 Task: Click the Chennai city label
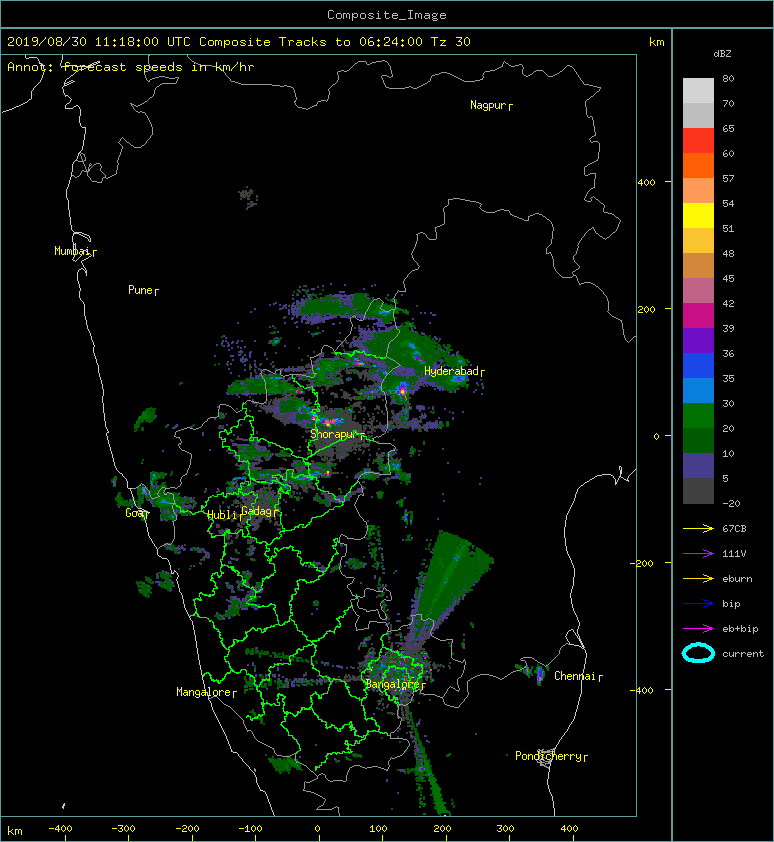click(578, 677)
